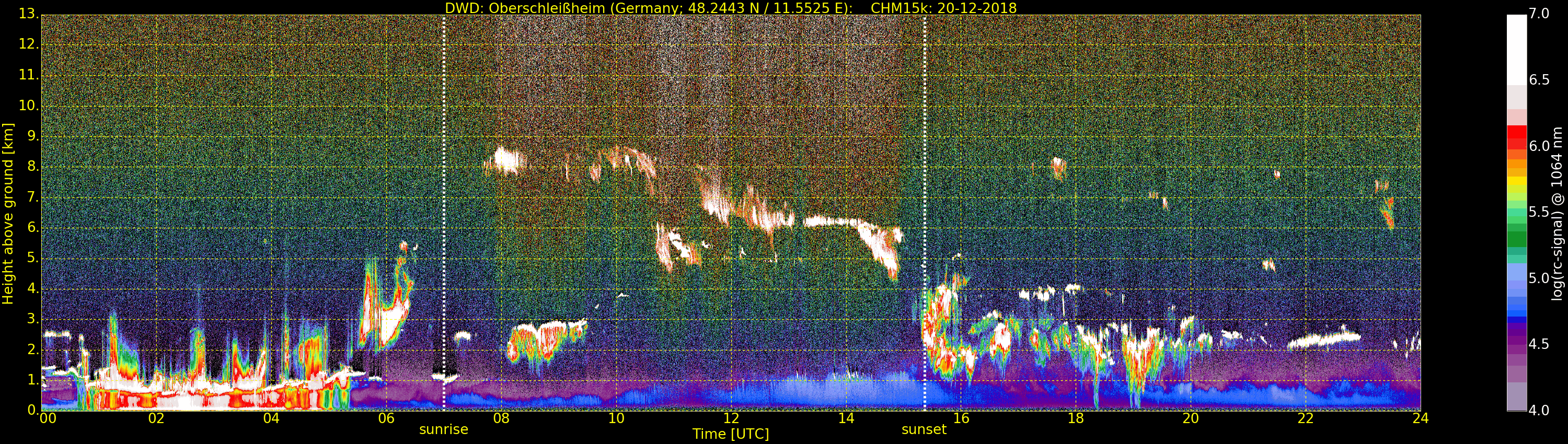Click the 'log(rc-signal) @ 1064 nm' colorbar label
The image size is (1568, 444).
click(1557, 214)
